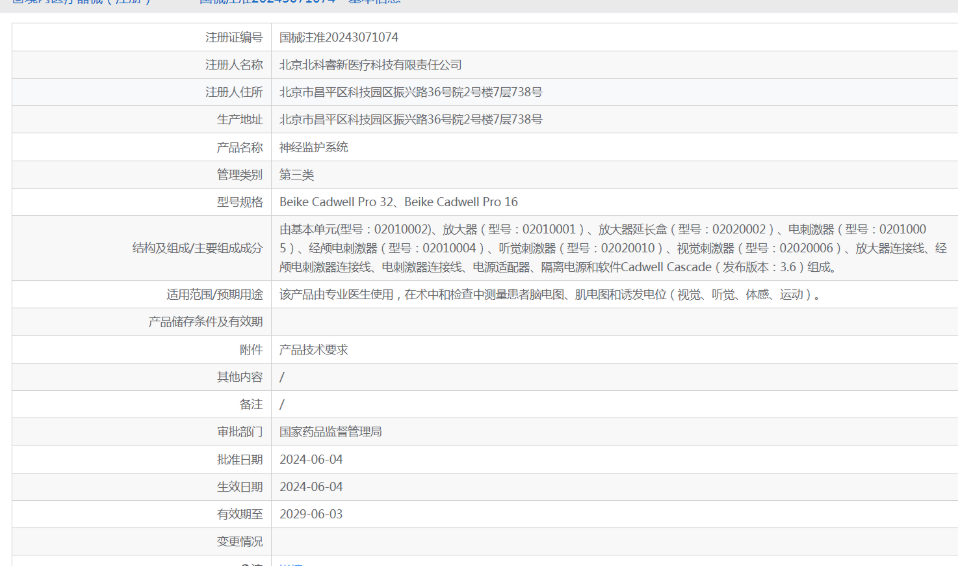This screenshot has height=566, width=958.
Task: Click the 注册人住所 label
Action: pos(234,92)
